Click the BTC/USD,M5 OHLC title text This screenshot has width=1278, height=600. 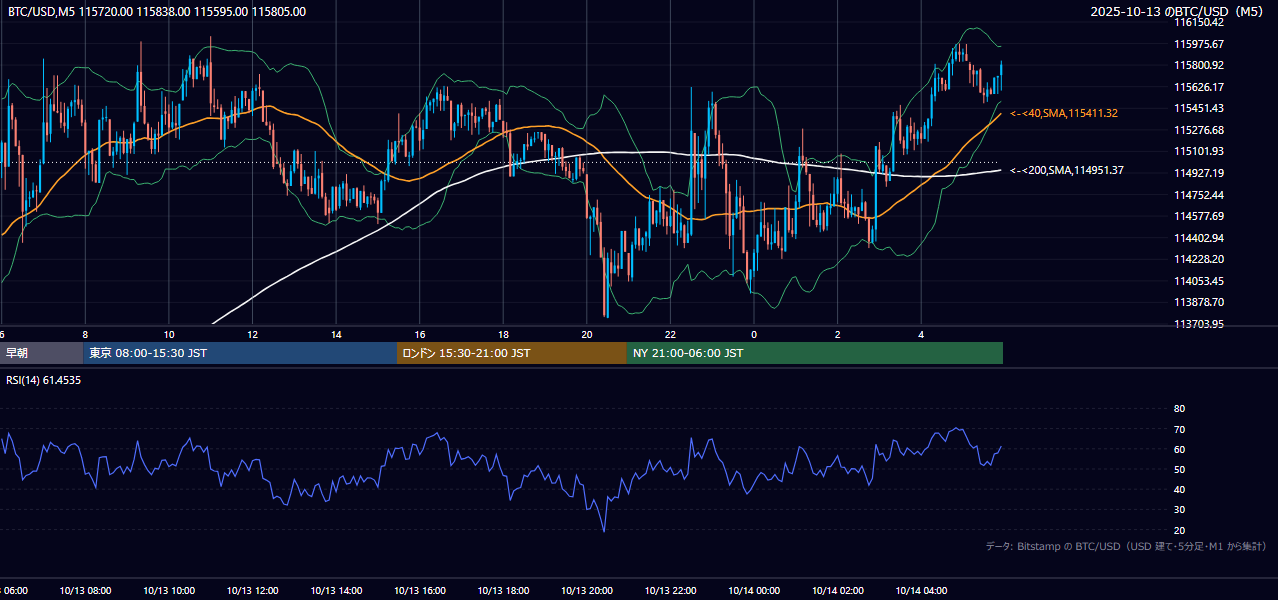pyautogui.click(x=157, y=12)
